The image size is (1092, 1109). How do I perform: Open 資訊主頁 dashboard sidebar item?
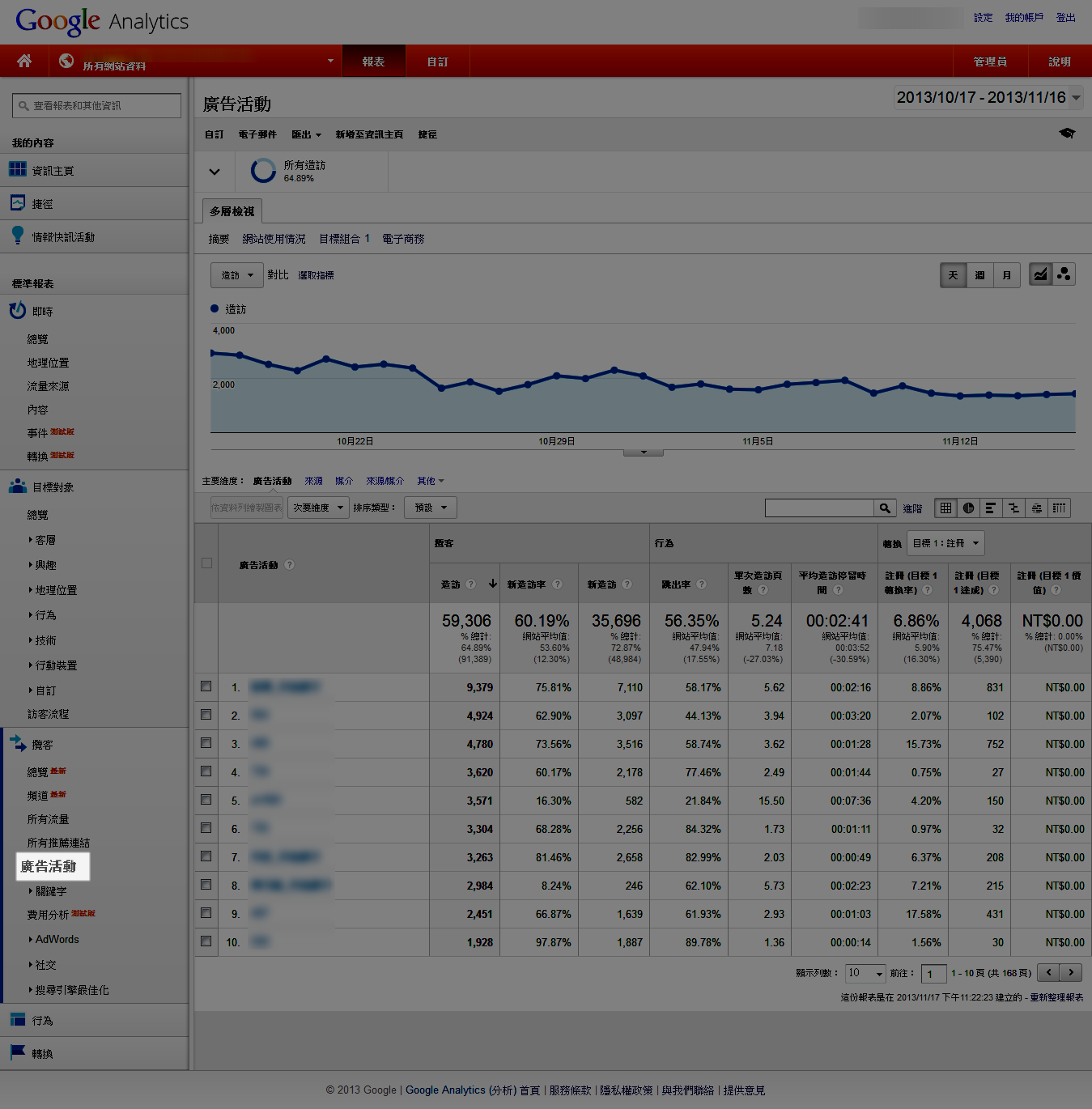[94, 170]
